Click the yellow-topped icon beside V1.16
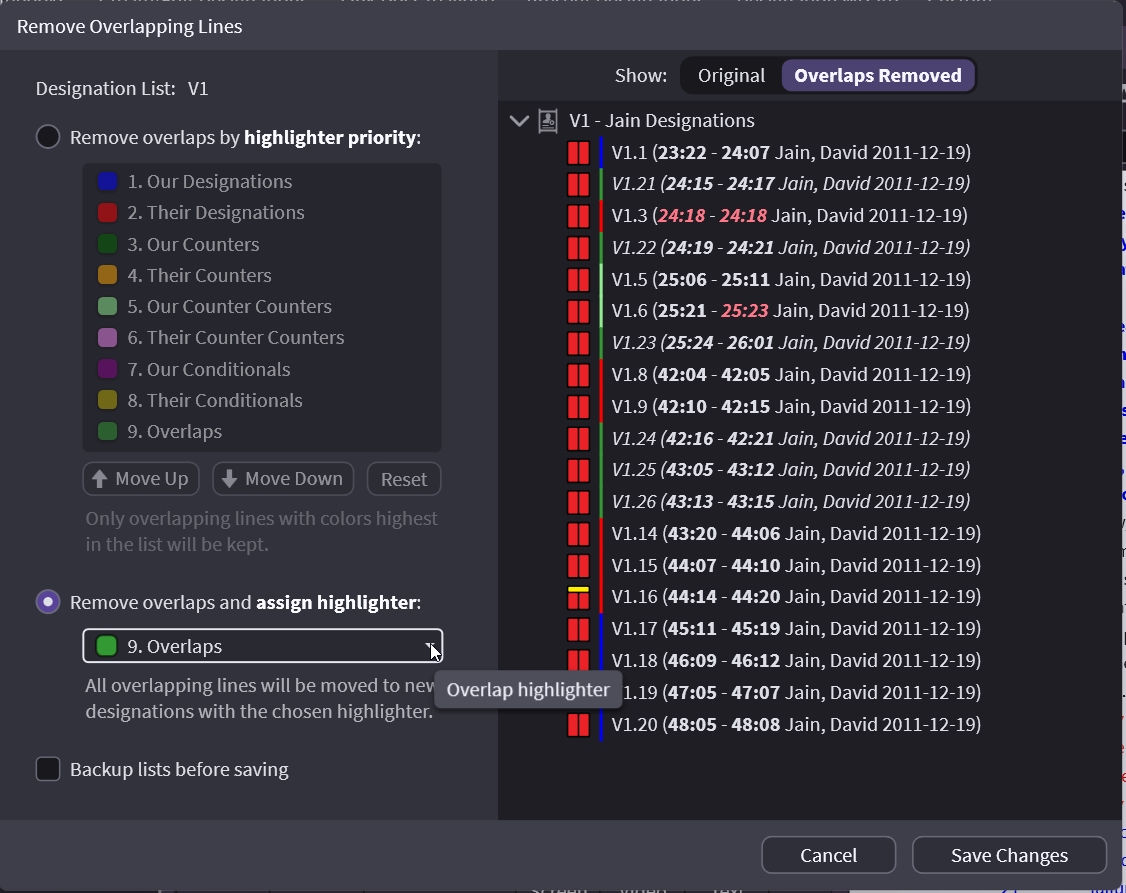The height and width of the screenshot is (893, 1126). (x=578, y=597)
